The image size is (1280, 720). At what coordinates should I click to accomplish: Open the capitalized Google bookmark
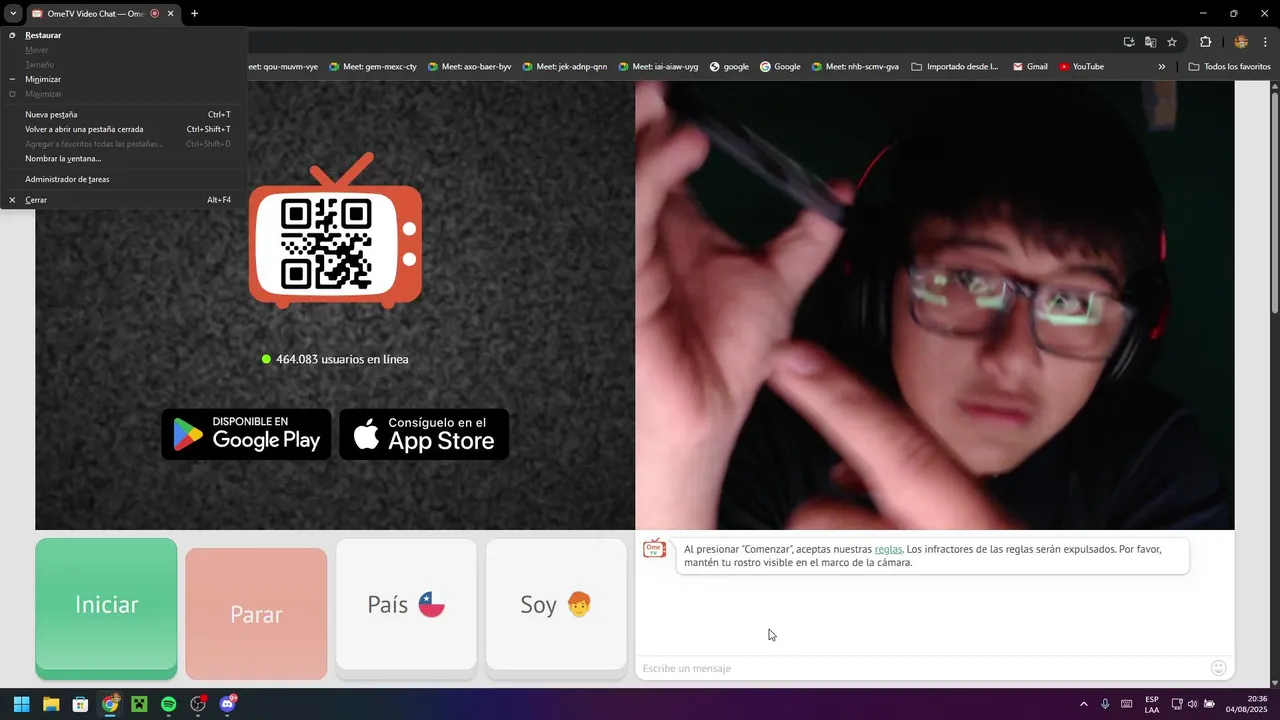pos(780,67)
